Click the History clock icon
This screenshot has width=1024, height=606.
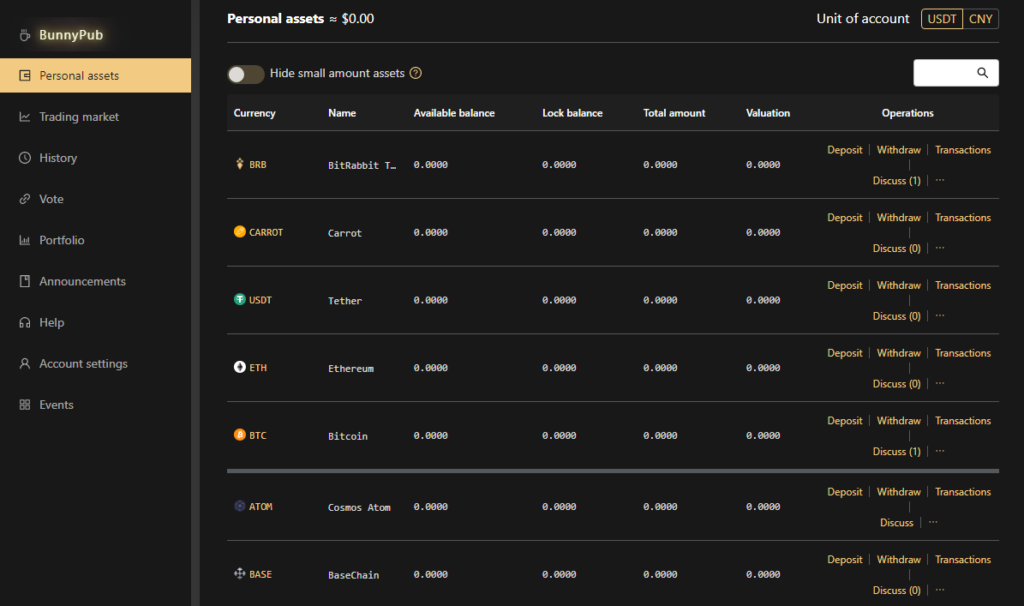coord(25,158)
